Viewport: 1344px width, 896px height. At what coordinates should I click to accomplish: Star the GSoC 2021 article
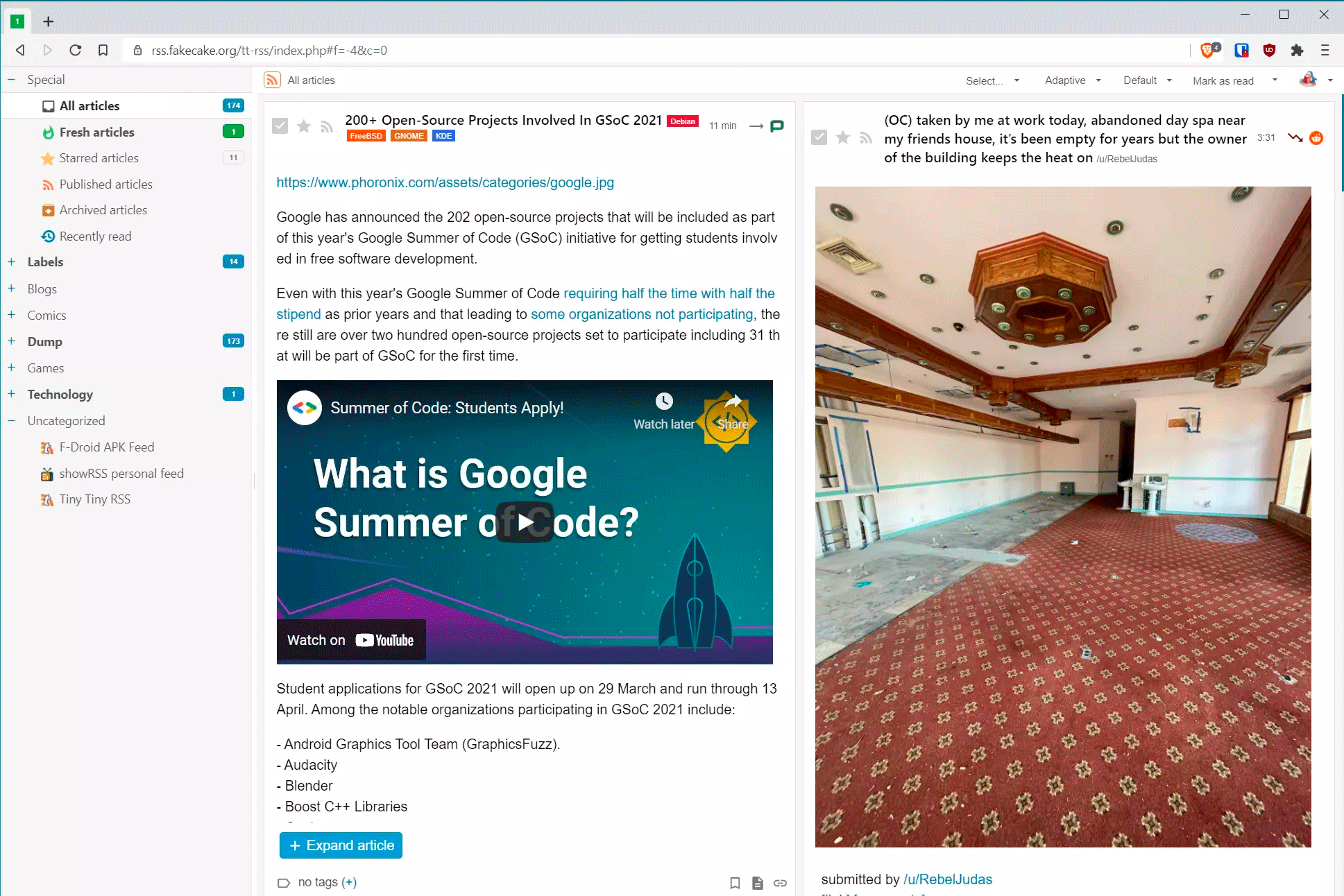303,126
